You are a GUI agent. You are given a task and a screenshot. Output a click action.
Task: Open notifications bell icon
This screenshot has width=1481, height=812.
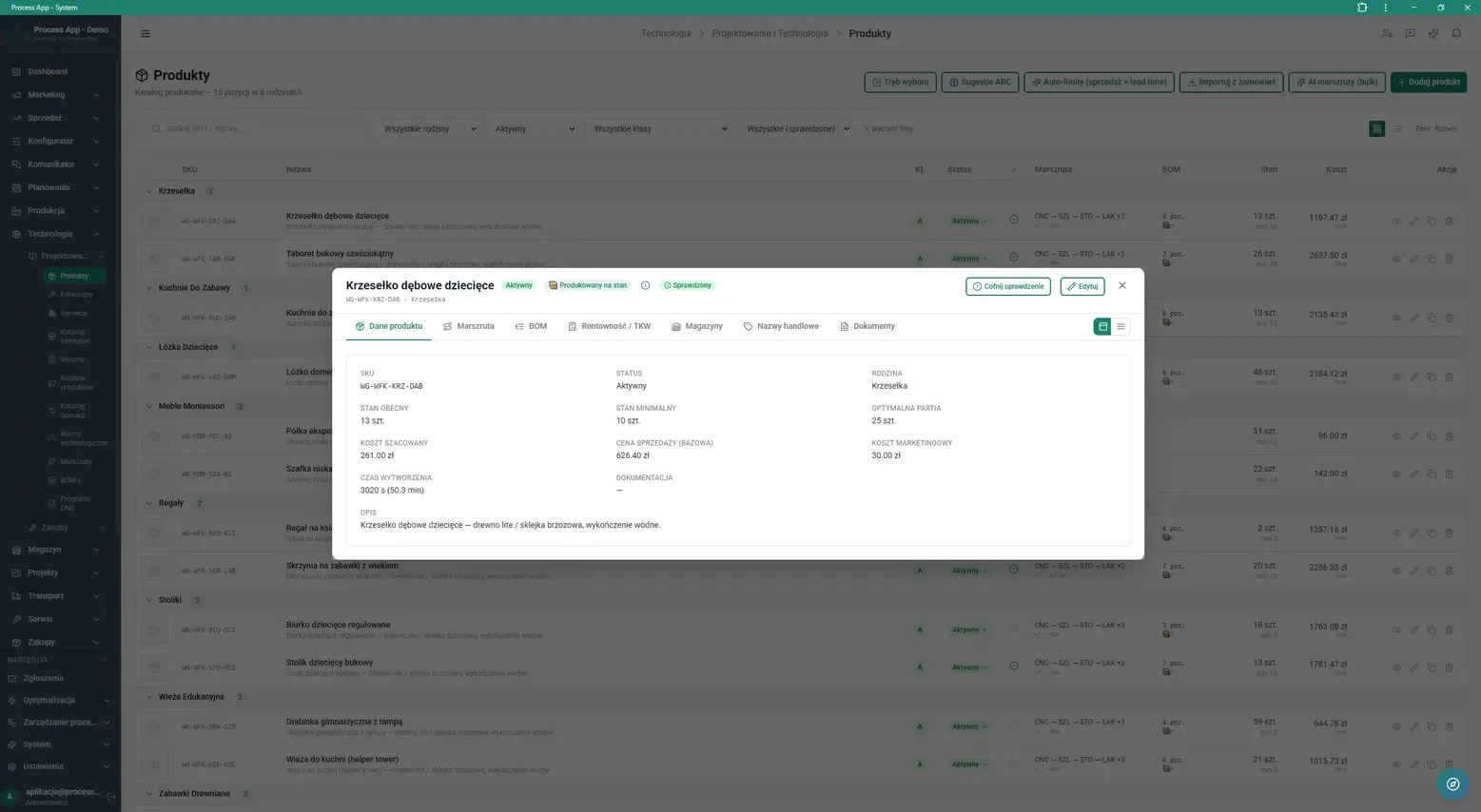tap(1456, 33)
